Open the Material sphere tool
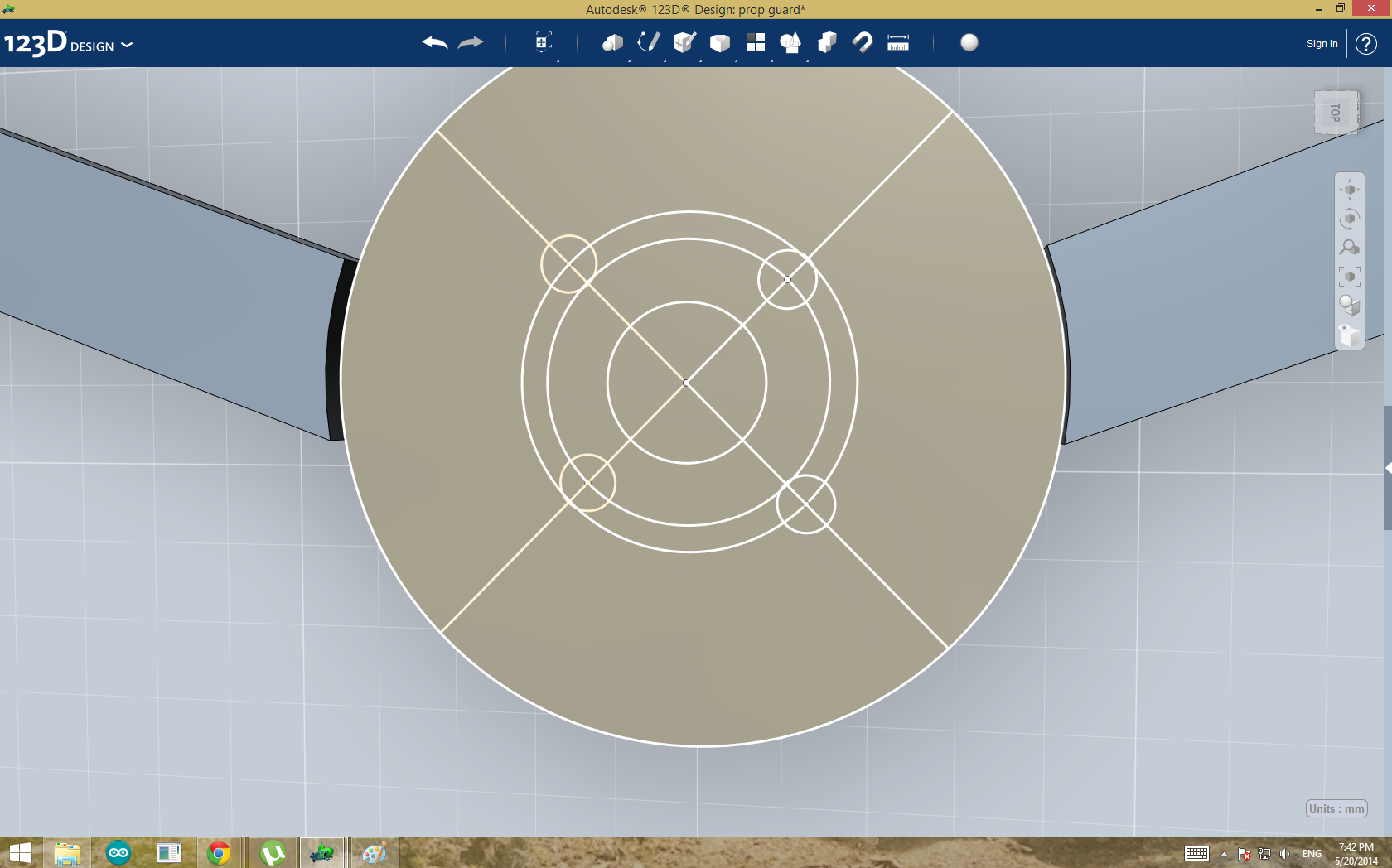Screen dimensions: 1392x868 point(969,42)
